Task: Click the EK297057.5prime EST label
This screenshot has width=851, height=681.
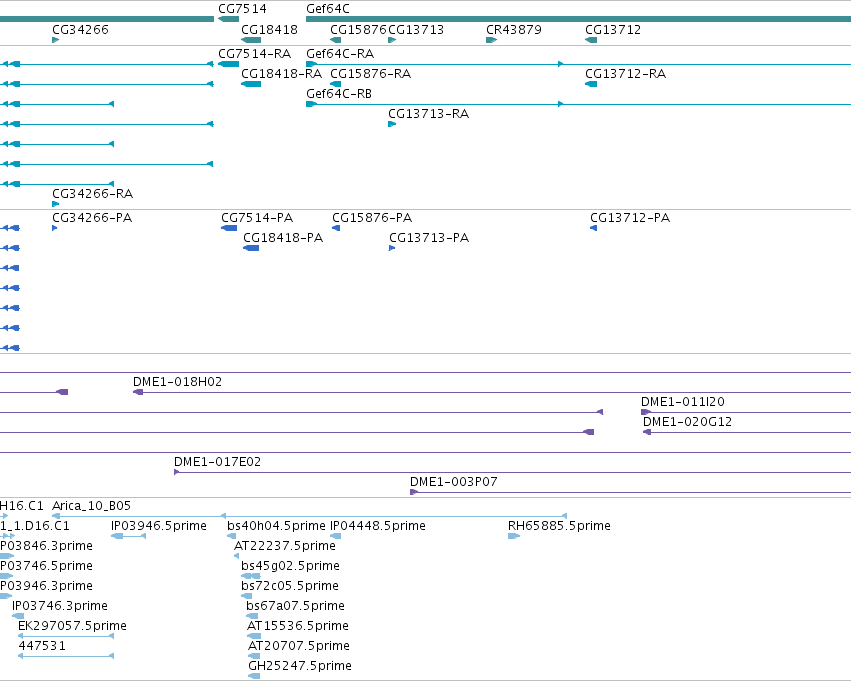Action: [72, 626]
